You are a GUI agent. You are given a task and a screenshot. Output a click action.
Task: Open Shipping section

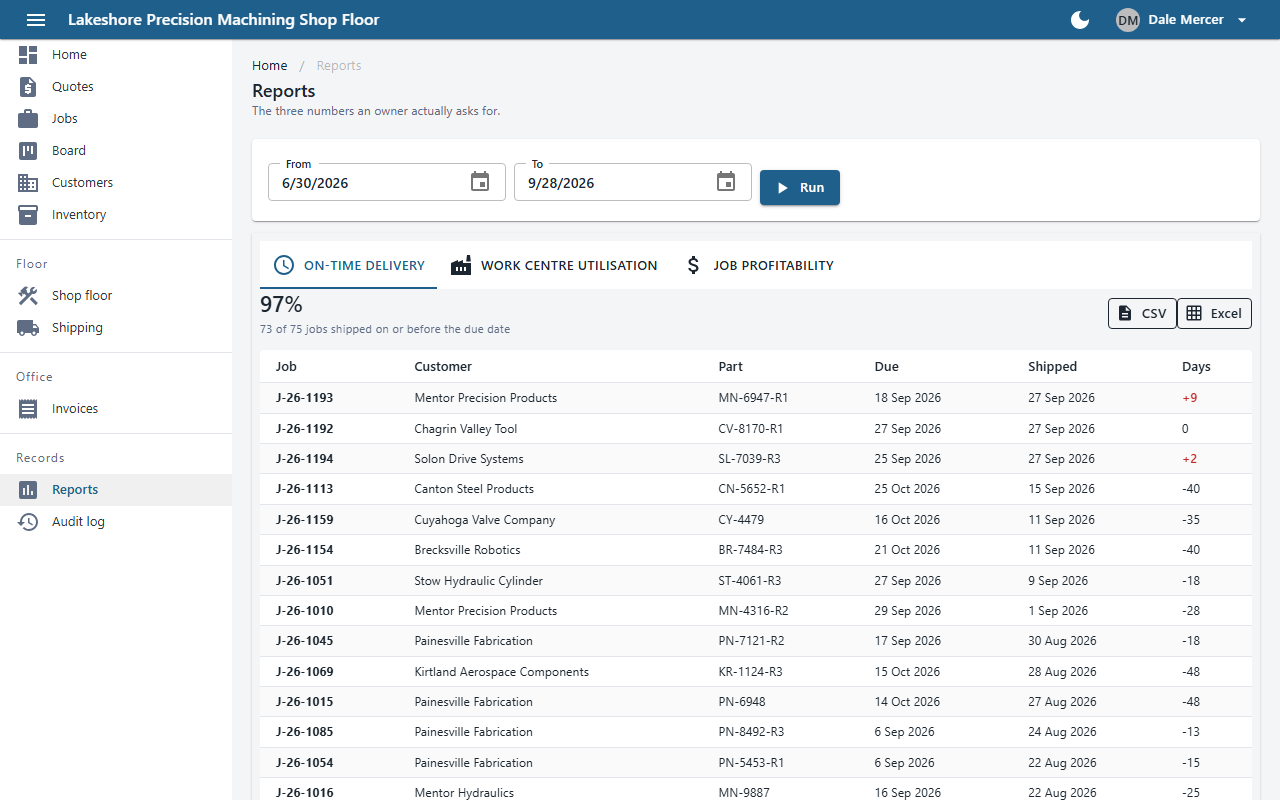[116, 328]
